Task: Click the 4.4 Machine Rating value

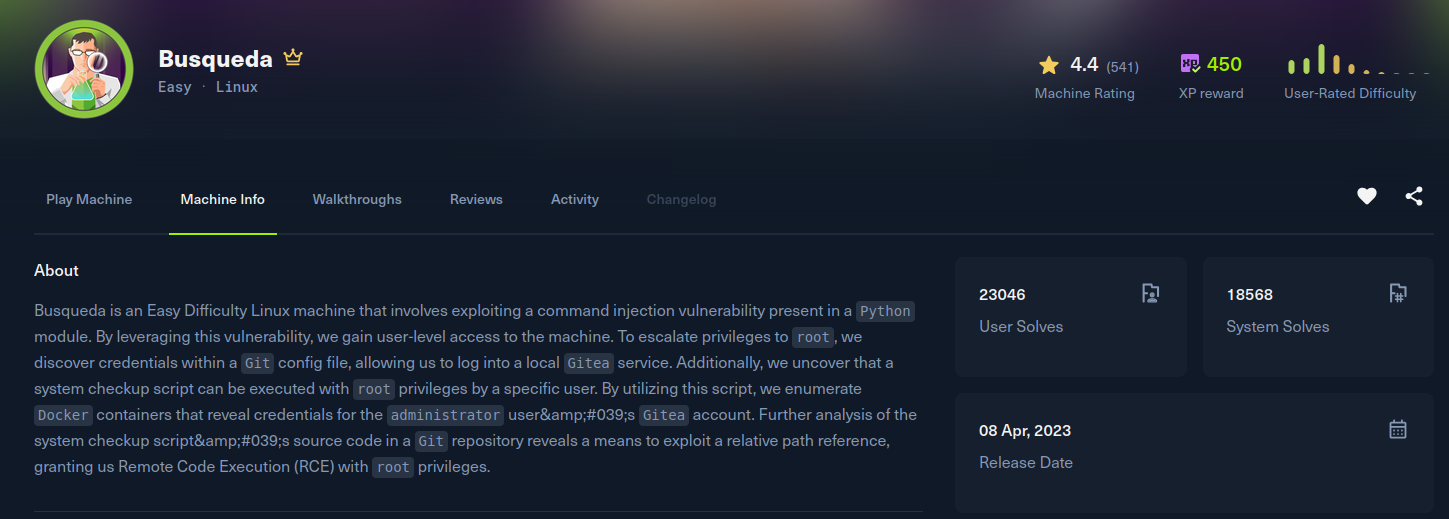Action: point(1084,65)
